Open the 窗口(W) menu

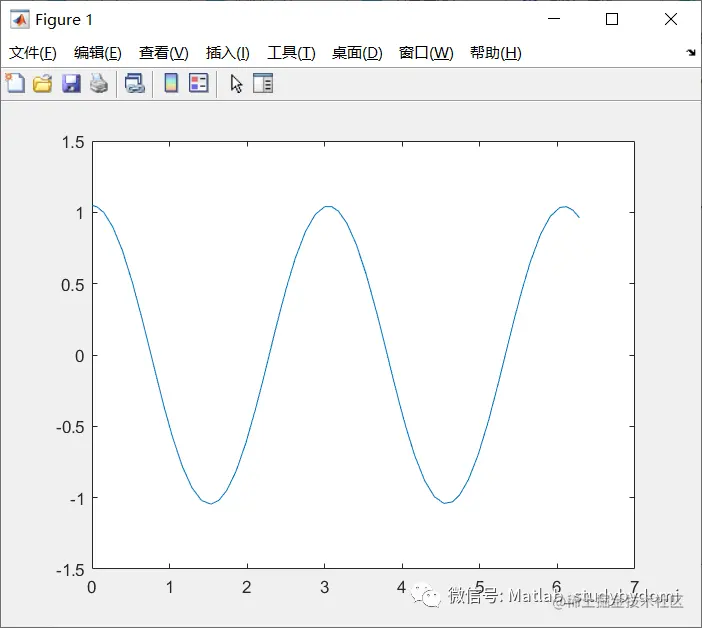point(426,53)
